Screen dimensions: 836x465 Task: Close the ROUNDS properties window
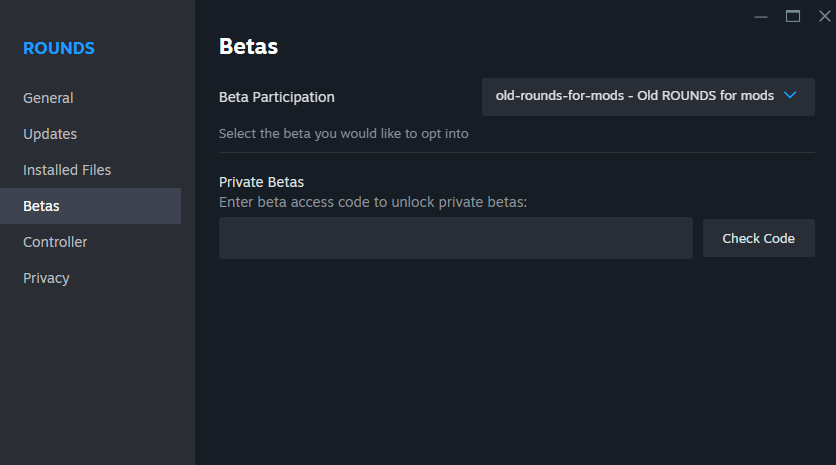click(824, 16)
